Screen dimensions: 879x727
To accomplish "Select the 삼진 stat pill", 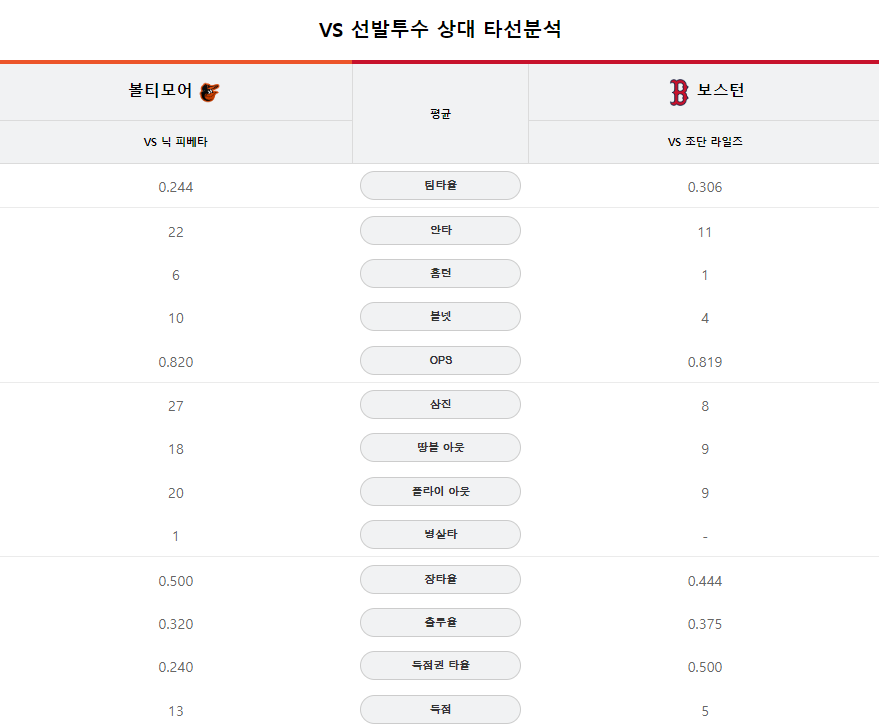I will click(x=440, y=404).
